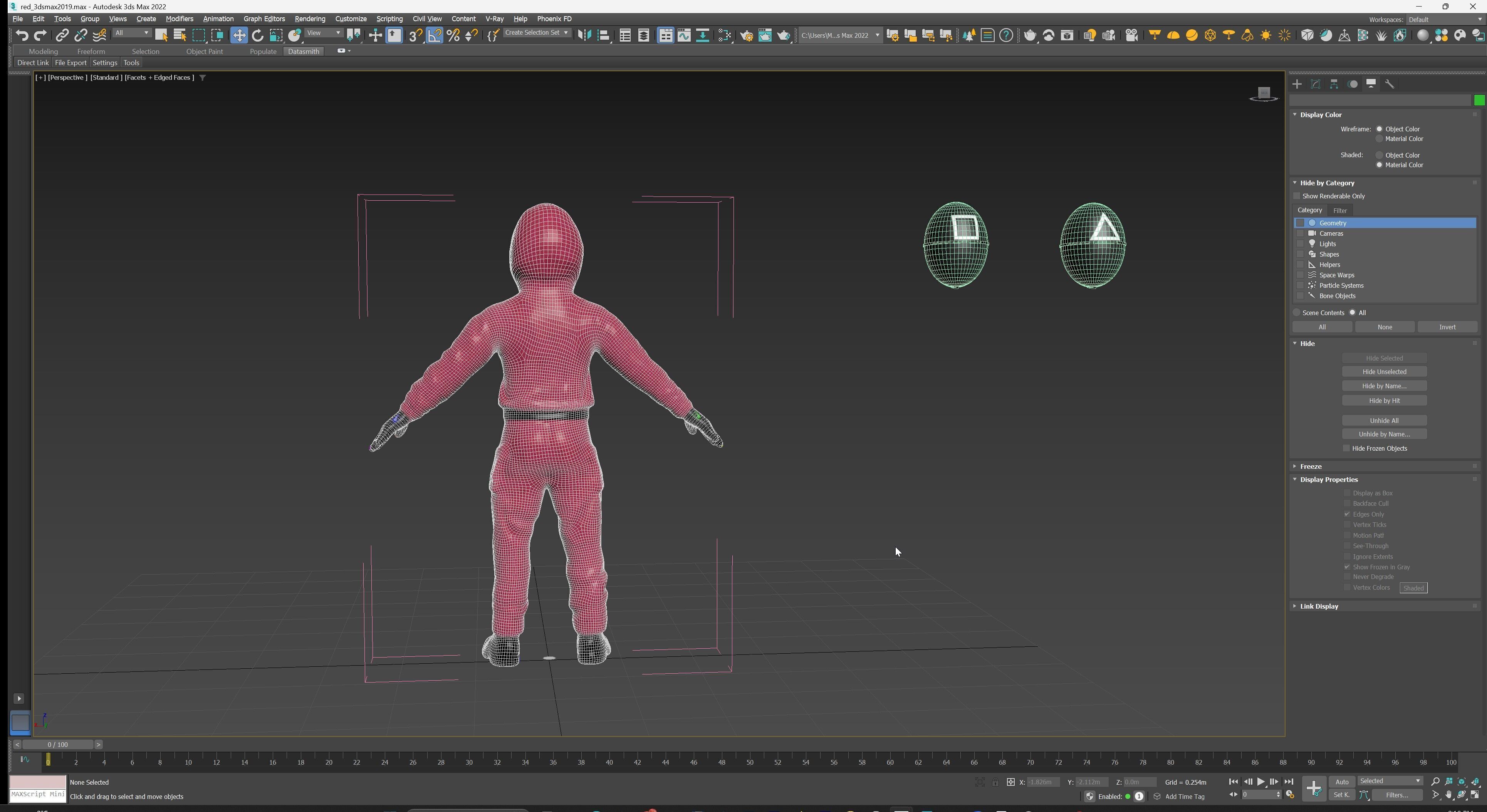Check the Hide Frozen Objects box
1487x812 pixels.
pos(1347,448)
